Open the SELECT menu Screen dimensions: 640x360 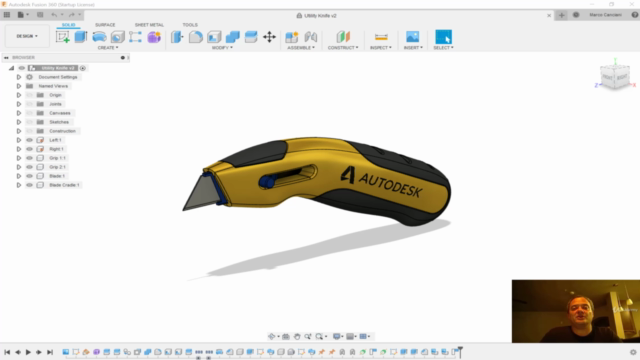(x=443, y=48)
